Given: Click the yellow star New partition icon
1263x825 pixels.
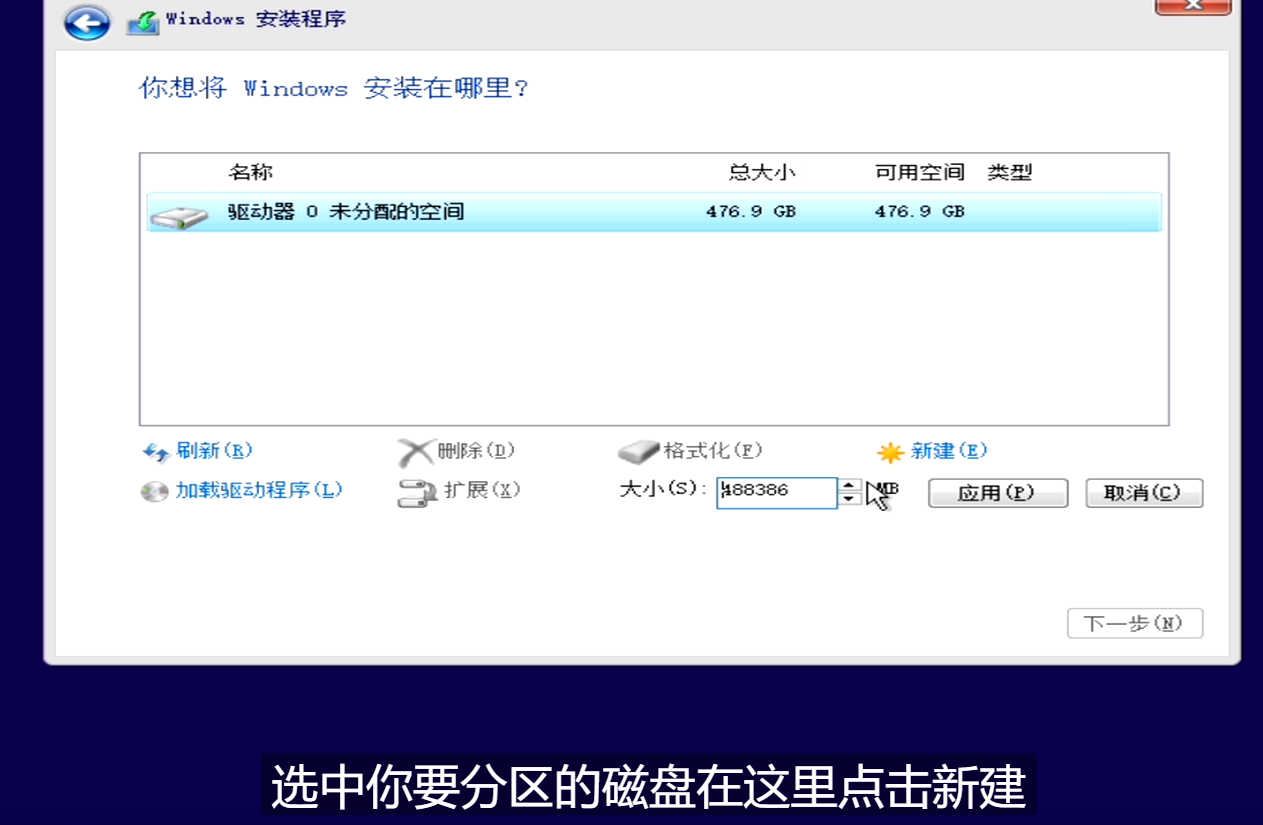Looking at the screenshot, I should point(889,451).
